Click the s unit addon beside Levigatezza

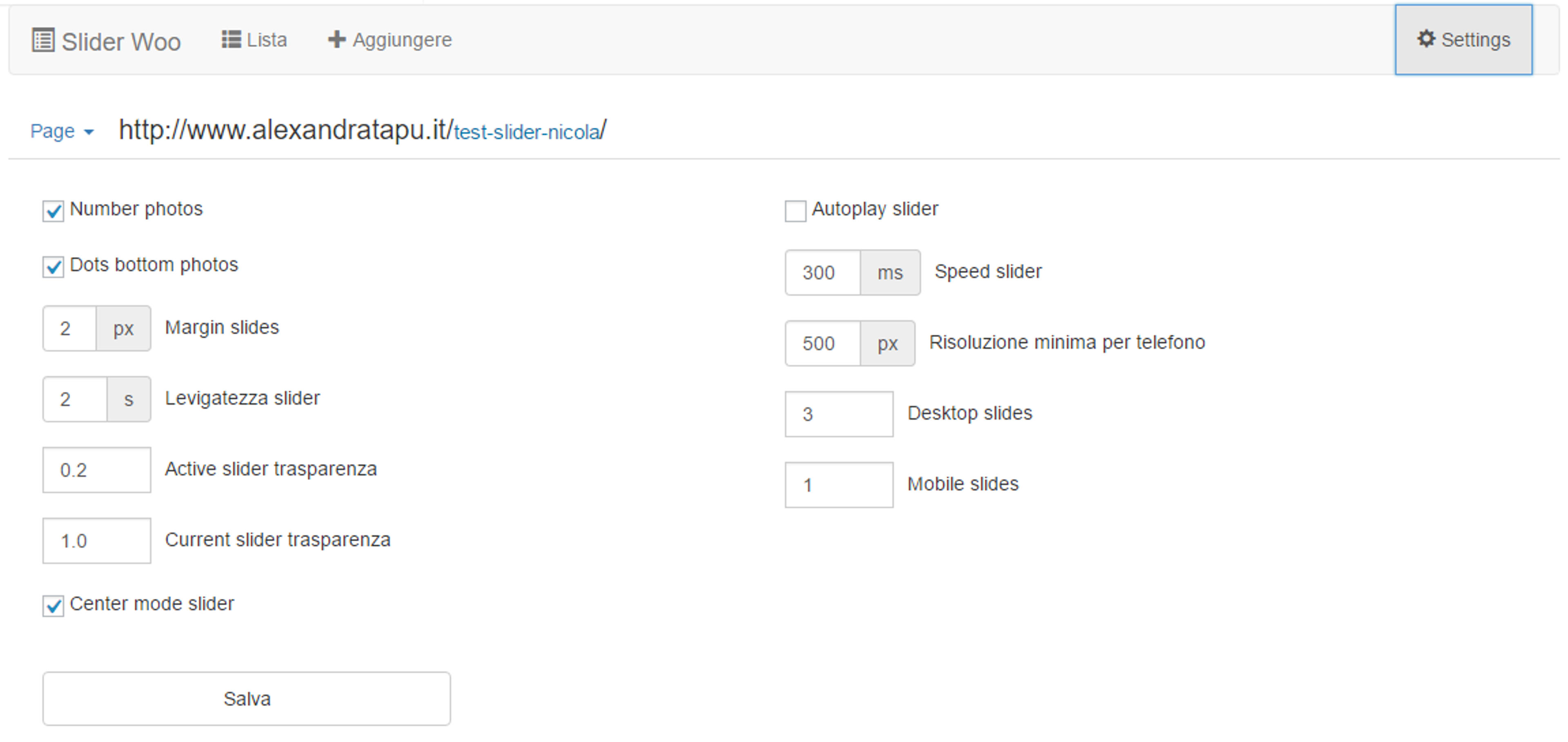(x=129, y=399)
